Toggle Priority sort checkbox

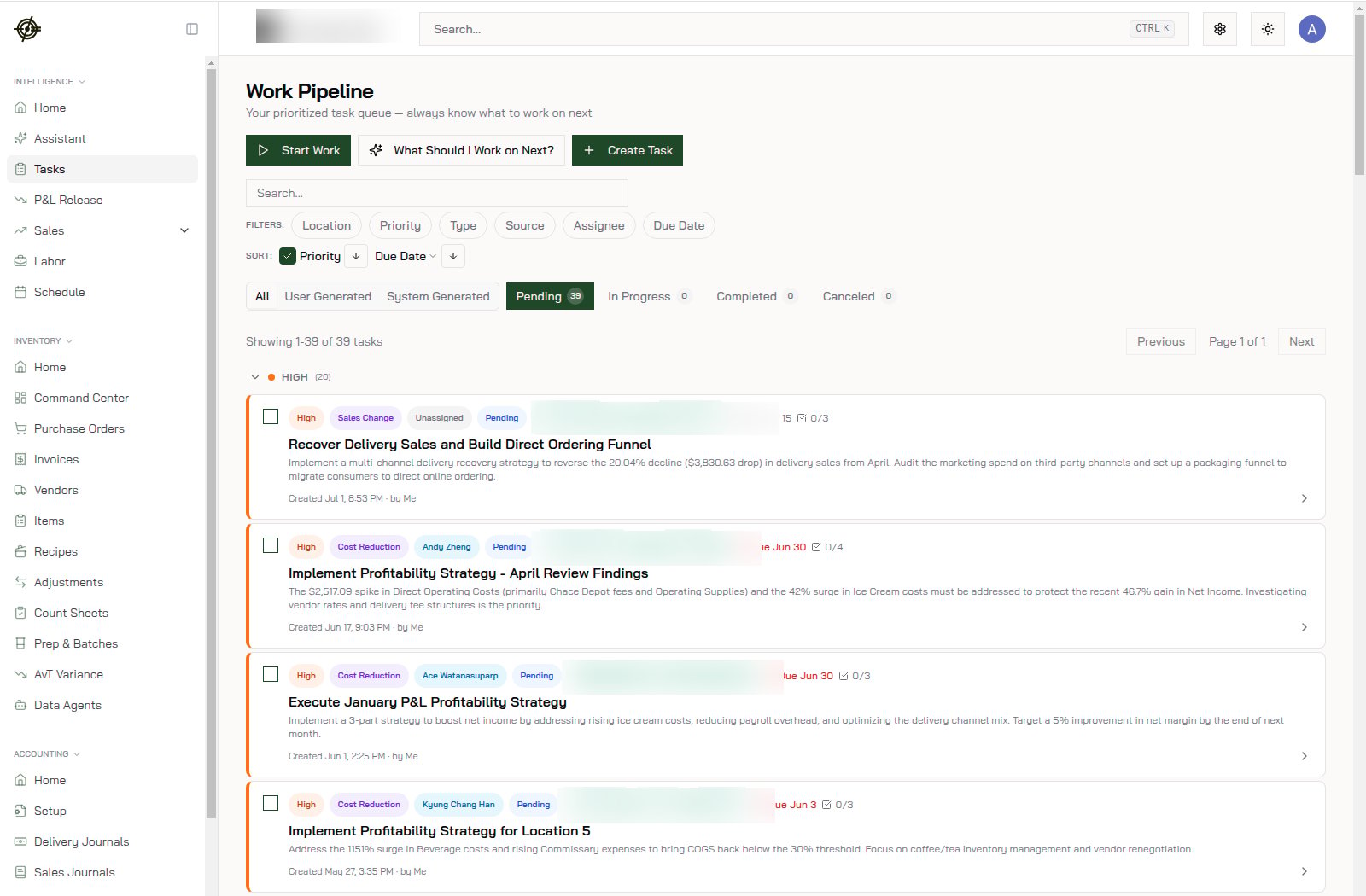pos(288,256)
